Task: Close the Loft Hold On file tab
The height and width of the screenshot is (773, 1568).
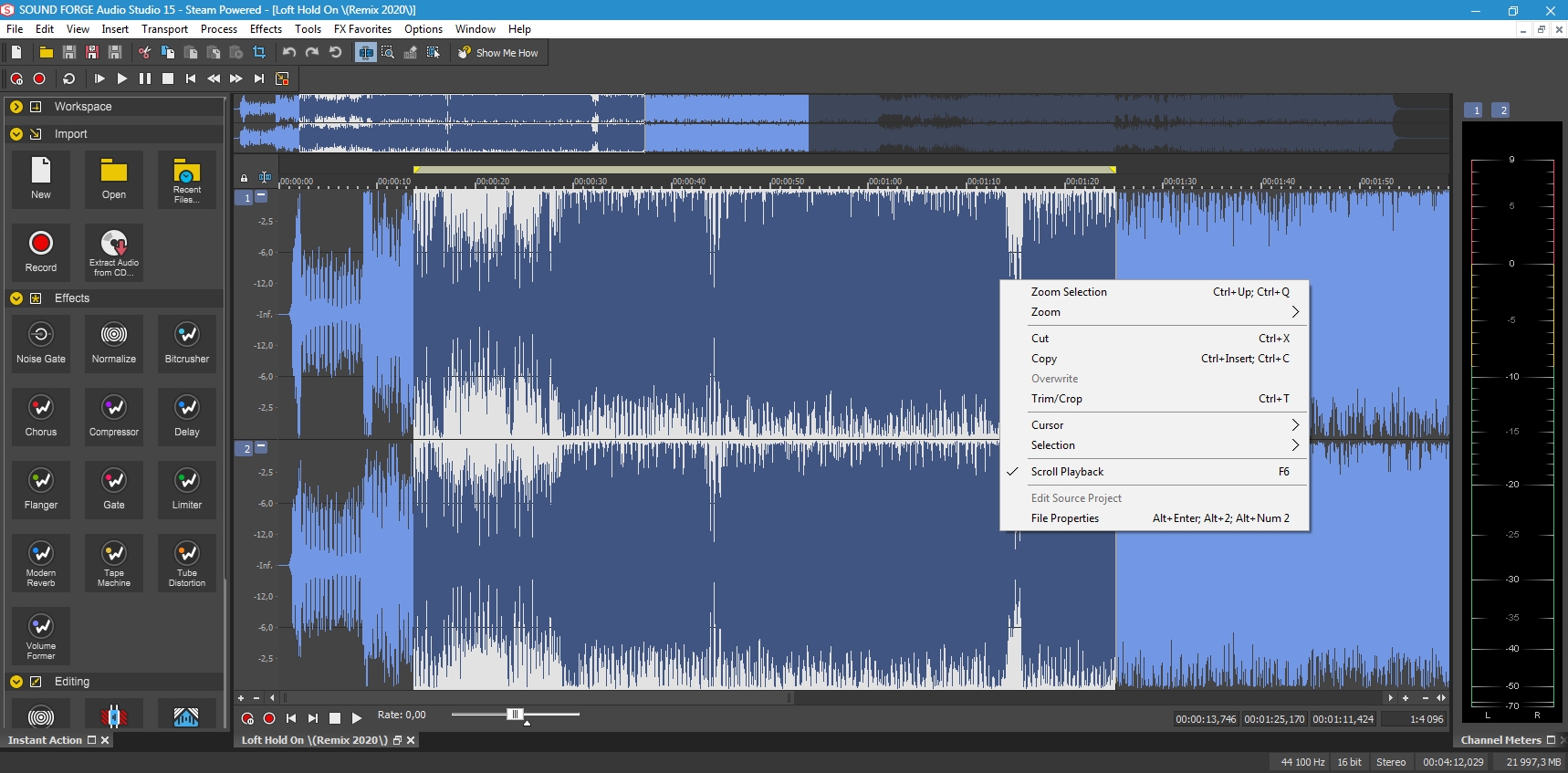Action: pos(411,740)
